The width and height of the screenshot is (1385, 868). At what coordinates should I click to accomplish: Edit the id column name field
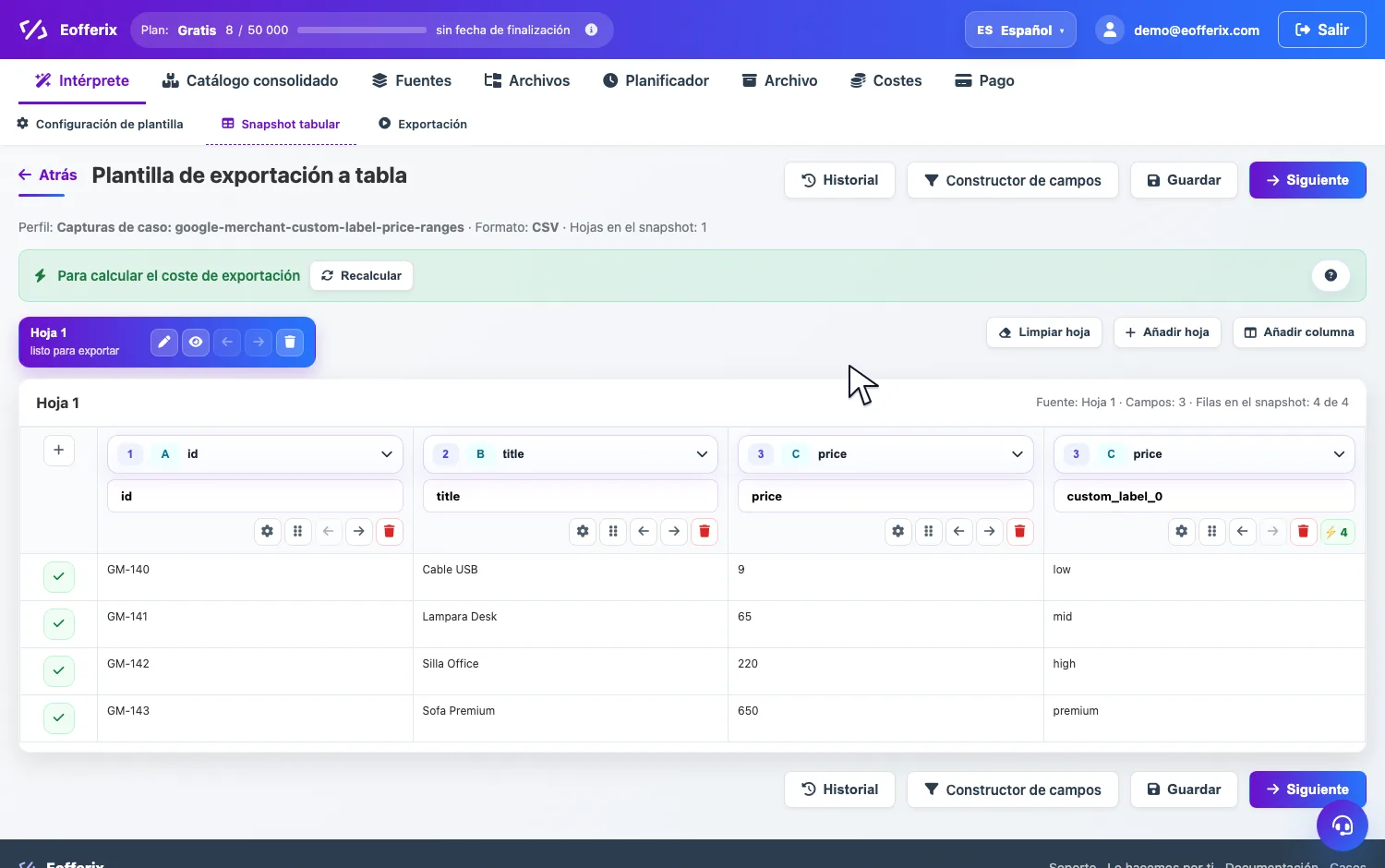click(x=255, y=496)
